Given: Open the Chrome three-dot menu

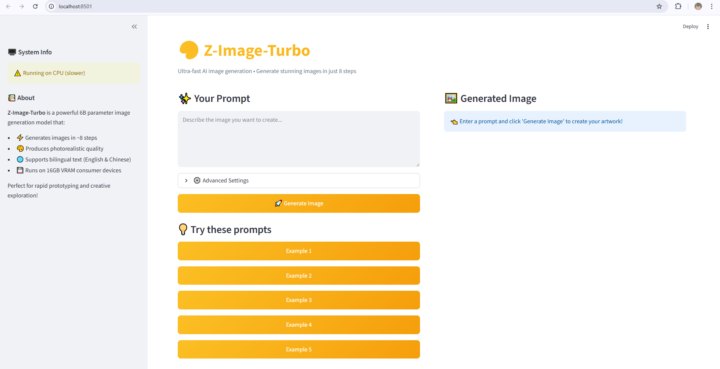Looking at the screenshot, I should point(711,6).
